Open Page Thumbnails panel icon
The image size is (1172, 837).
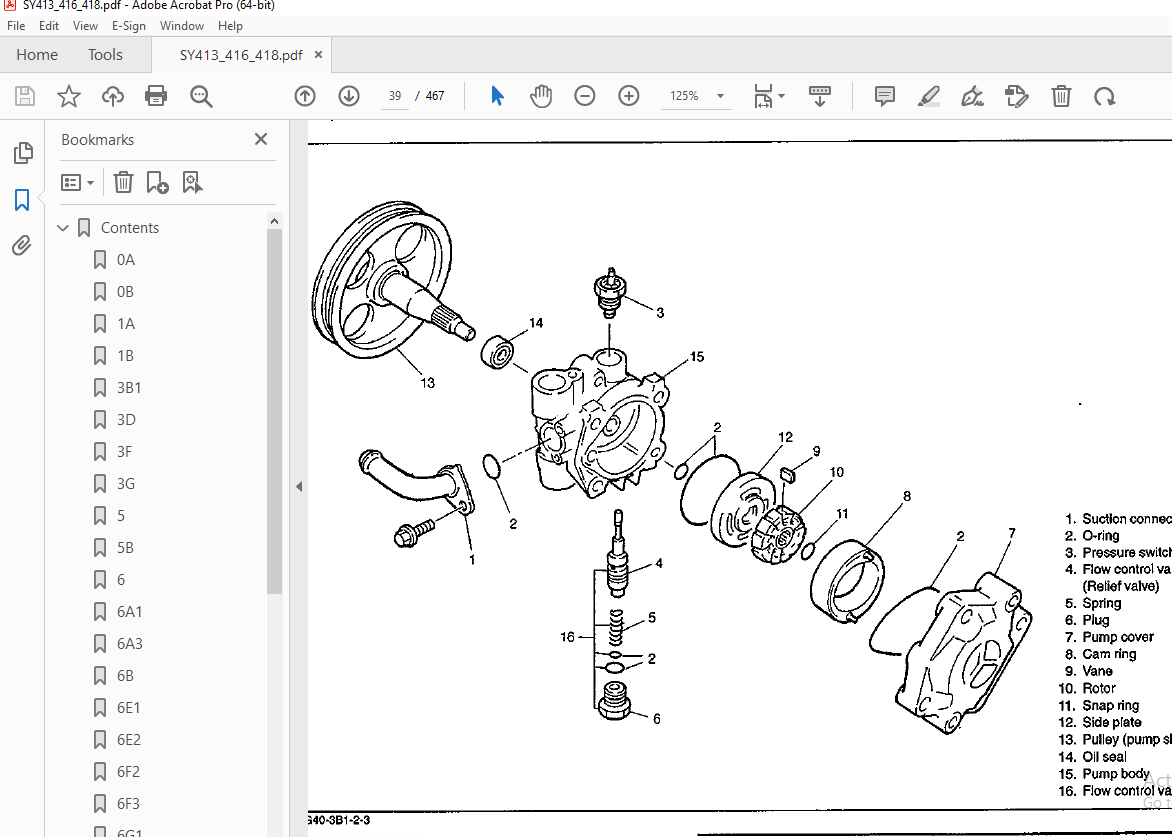[22, 152]
